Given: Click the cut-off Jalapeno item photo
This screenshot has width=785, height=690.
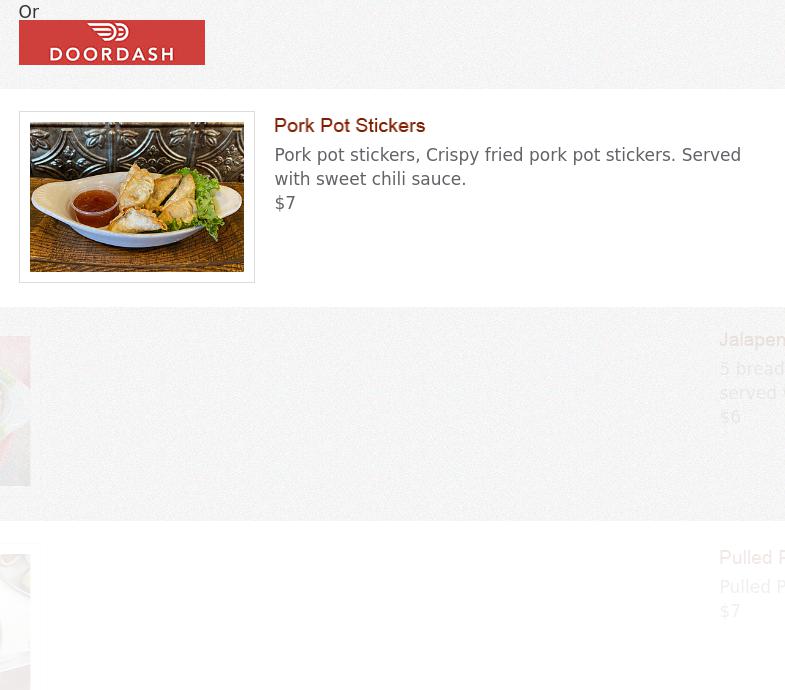Looking at the screenshot, I should pos(14,411).
